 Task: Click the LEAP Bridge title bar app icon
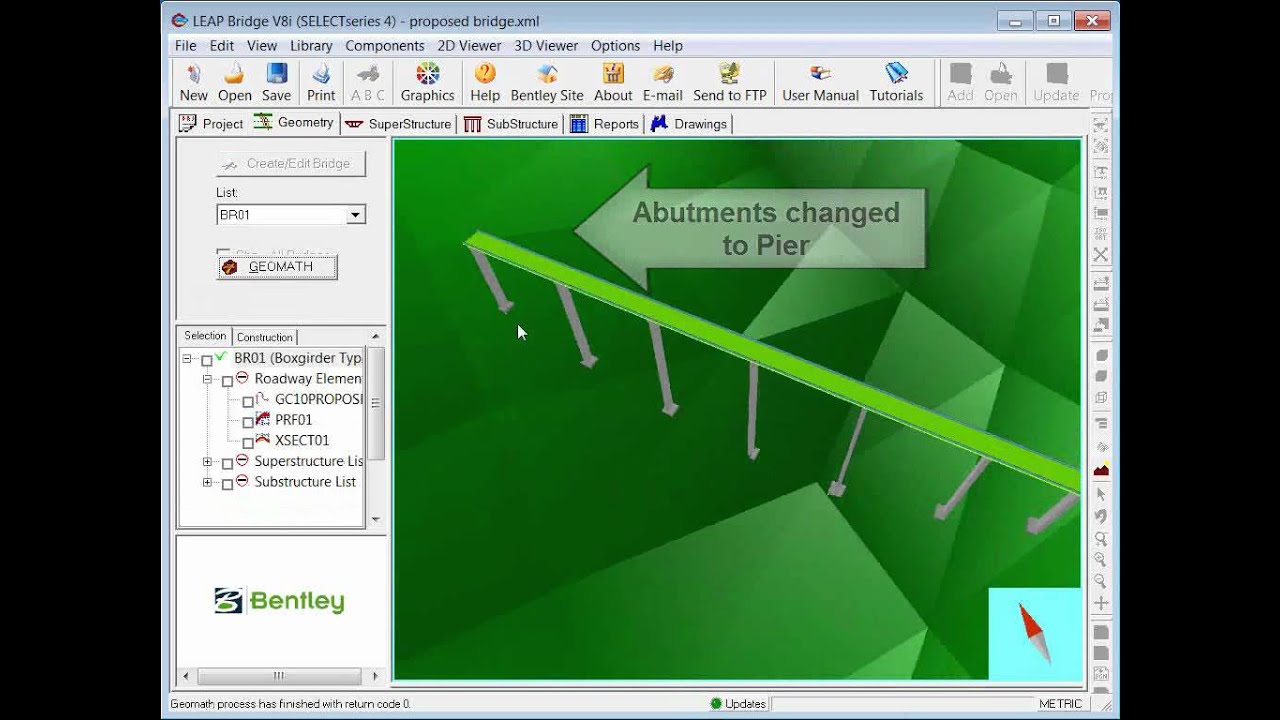pyautogui.click(x=179, y=20)
